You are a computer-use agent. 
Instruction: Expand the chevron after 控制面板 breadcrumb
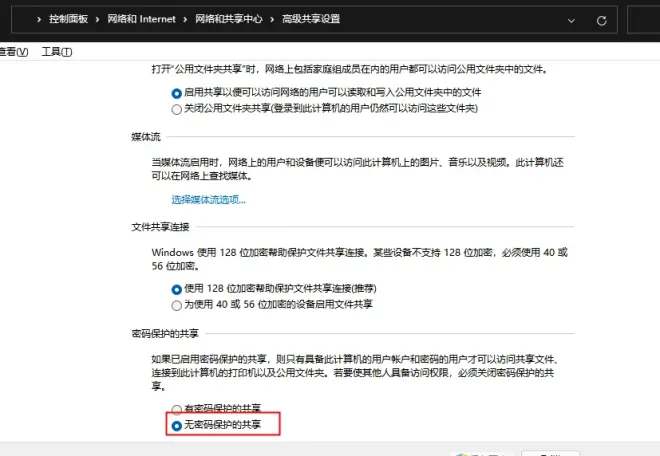99,20
